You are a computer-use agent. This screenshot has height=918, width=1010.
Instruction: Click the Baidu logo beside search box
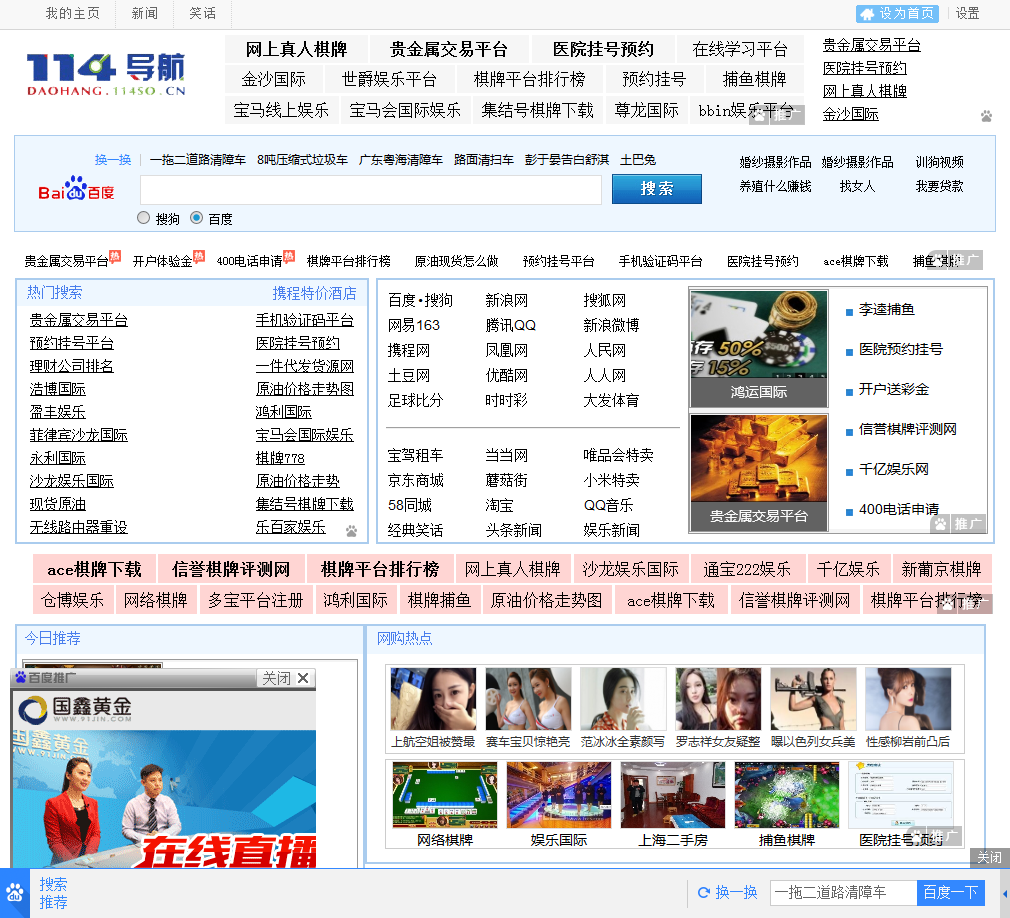coord(76,188)
